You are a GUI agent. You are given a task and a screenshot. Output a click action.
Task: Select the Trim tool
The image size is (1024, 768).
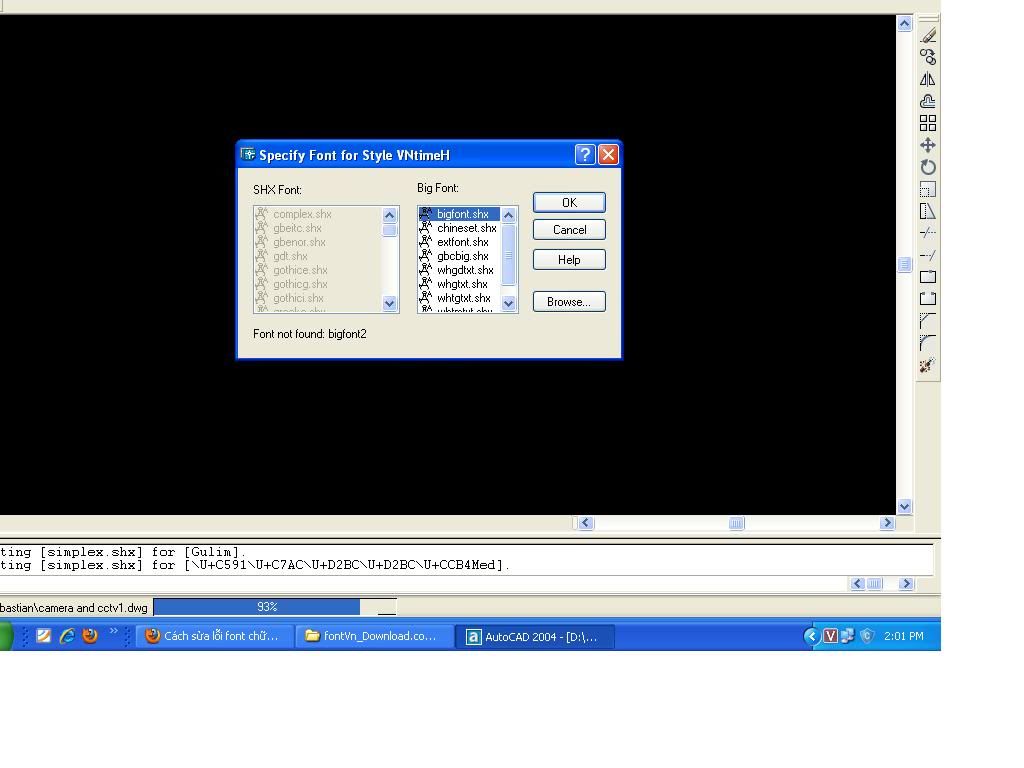928,233
